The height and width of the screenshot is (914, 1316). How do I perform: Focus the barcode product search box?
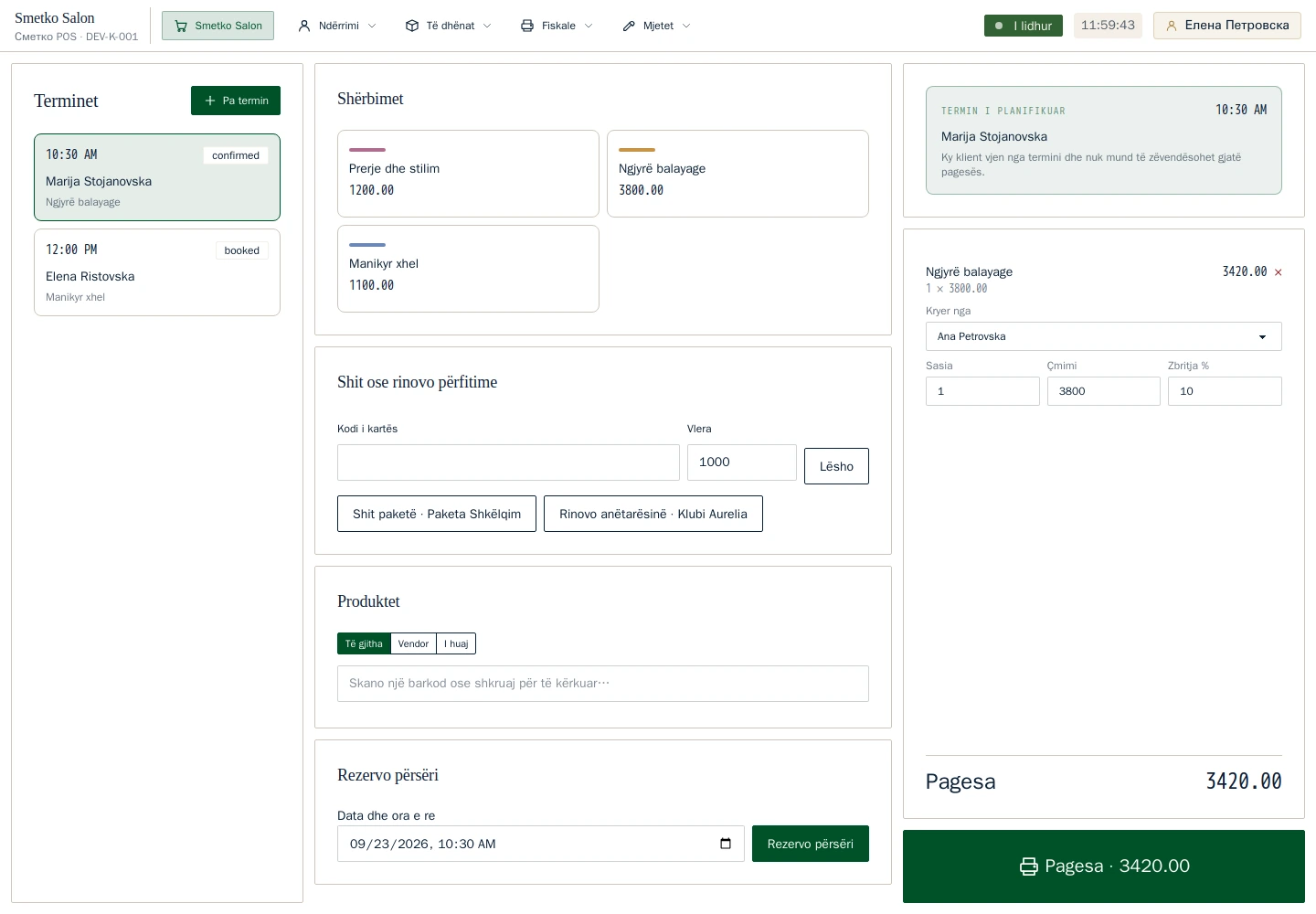pyautogui.click(x=603, y=684)
